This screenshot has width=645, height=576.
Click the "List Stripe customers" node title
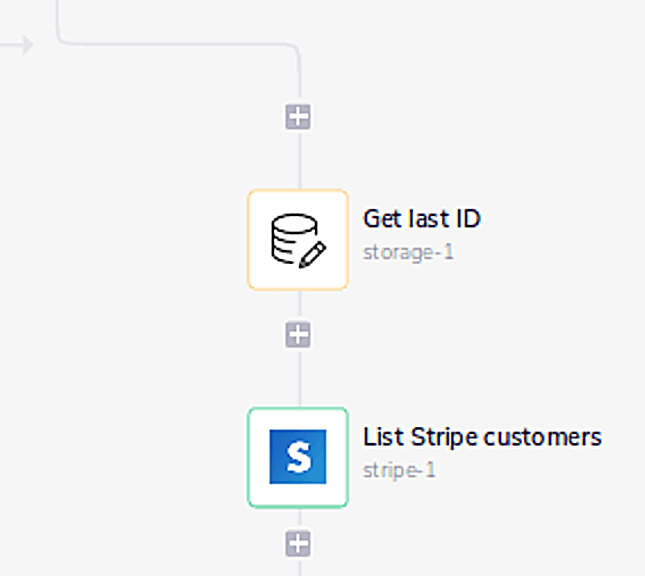pos(482,437)
